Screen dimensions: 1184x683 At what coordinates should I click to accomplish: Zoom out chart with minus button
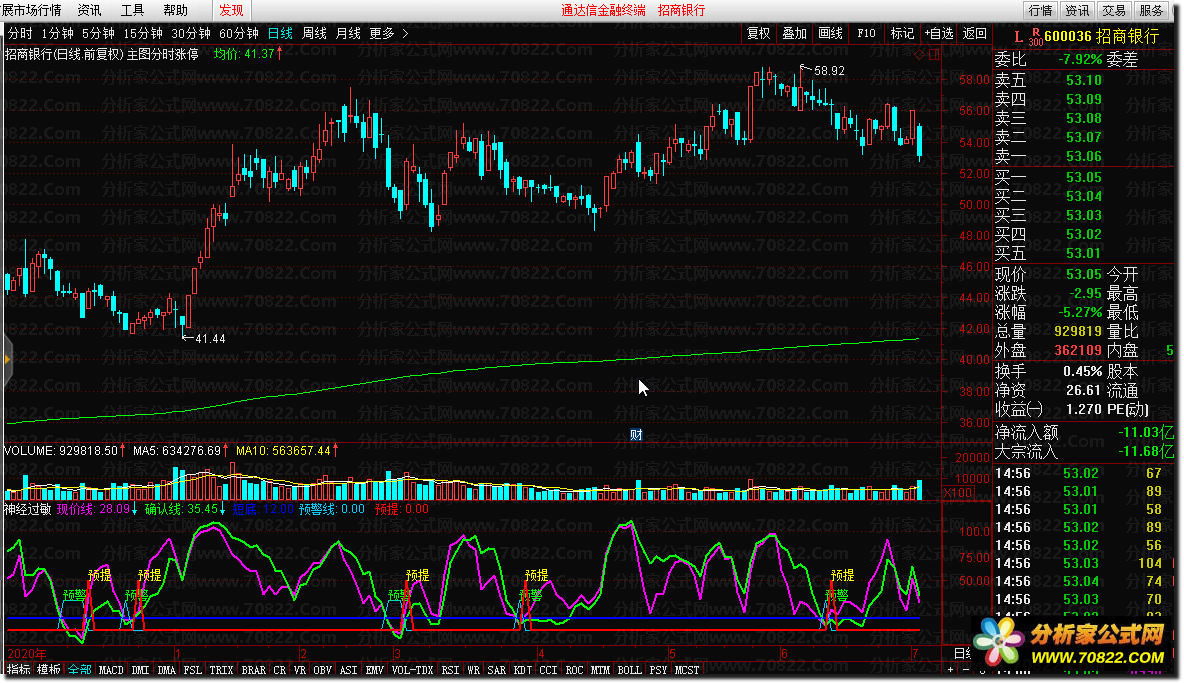966,669
